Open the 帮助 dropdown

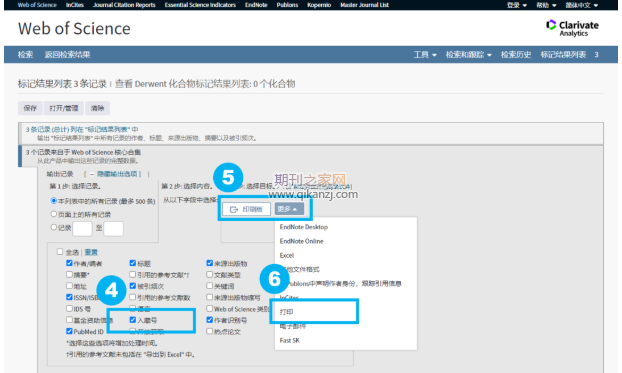(546, 5)
